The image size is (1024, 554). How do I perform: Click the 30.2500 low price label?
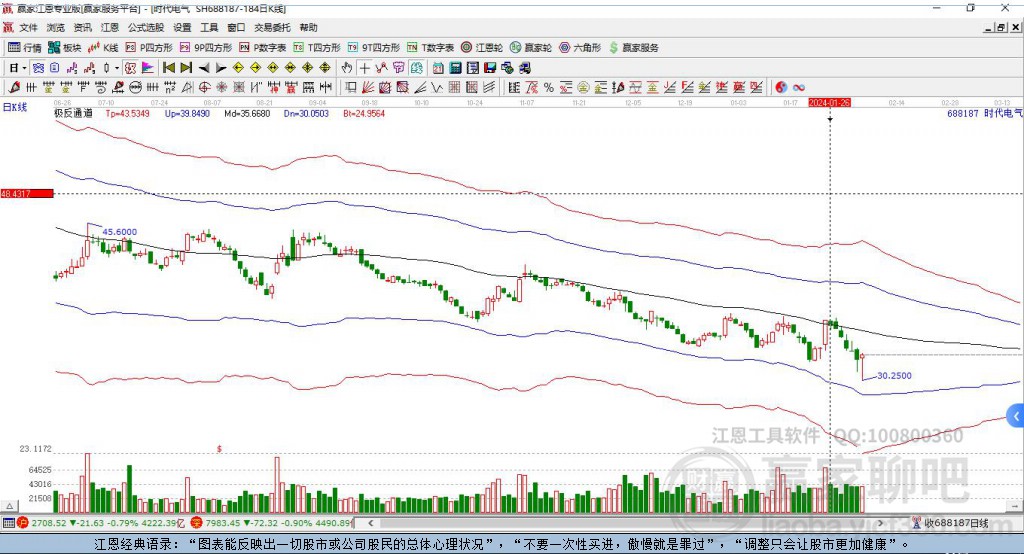(x=895, y=376)
